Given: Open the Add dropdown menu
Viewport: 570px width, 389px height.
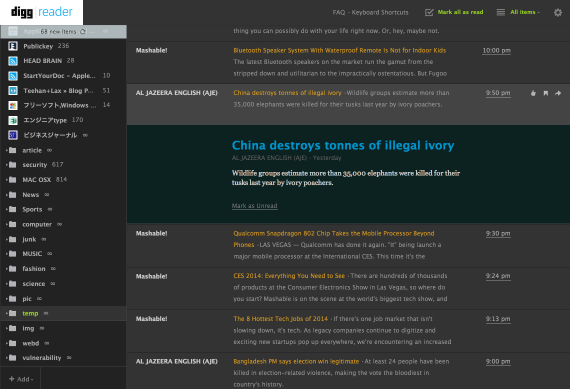Looking at the screenshot, I should click(21, 379).
